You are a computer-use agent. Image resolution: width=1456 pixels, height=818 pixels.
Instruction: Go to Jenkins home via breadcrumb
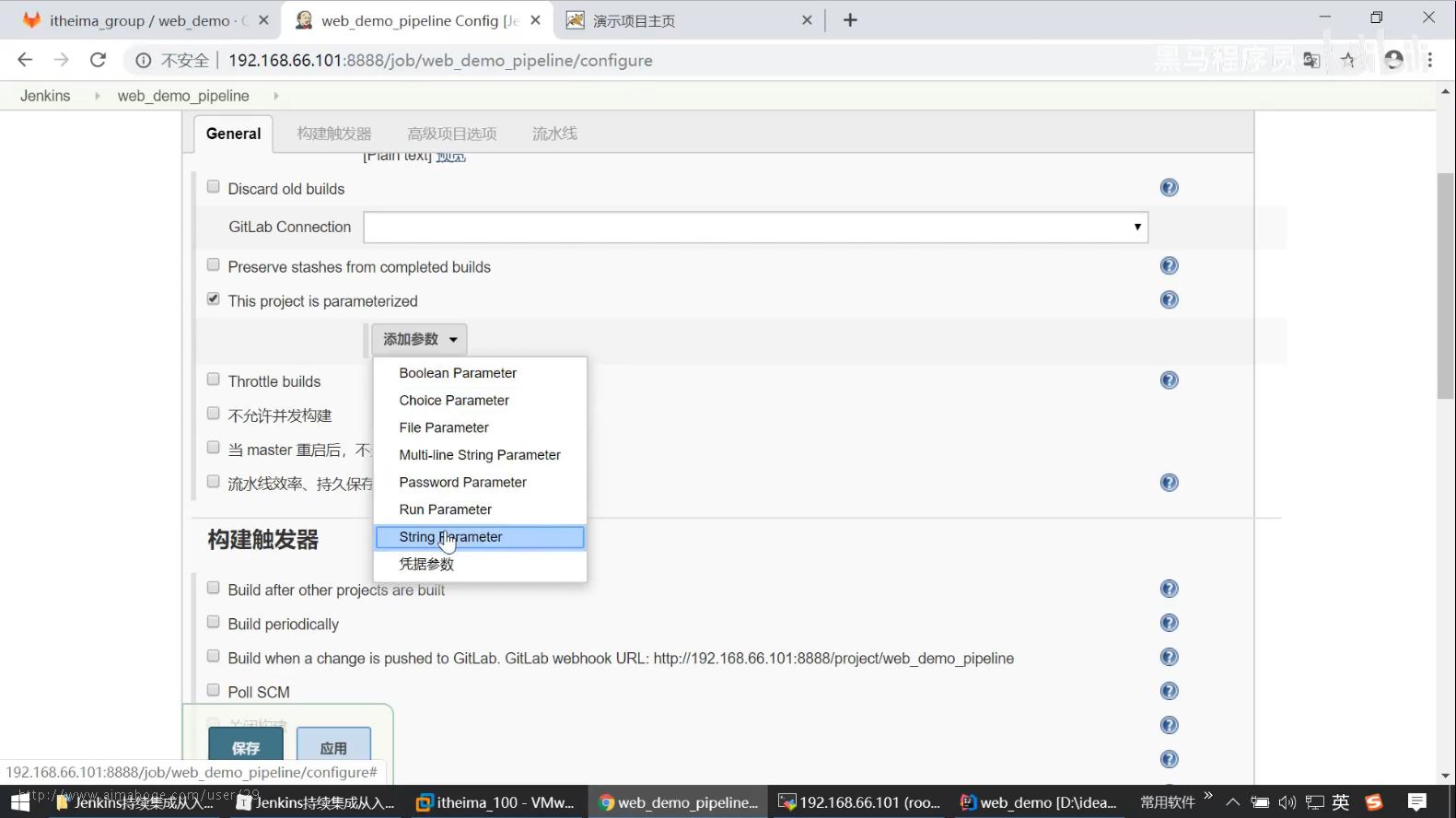tap(45, 96)
